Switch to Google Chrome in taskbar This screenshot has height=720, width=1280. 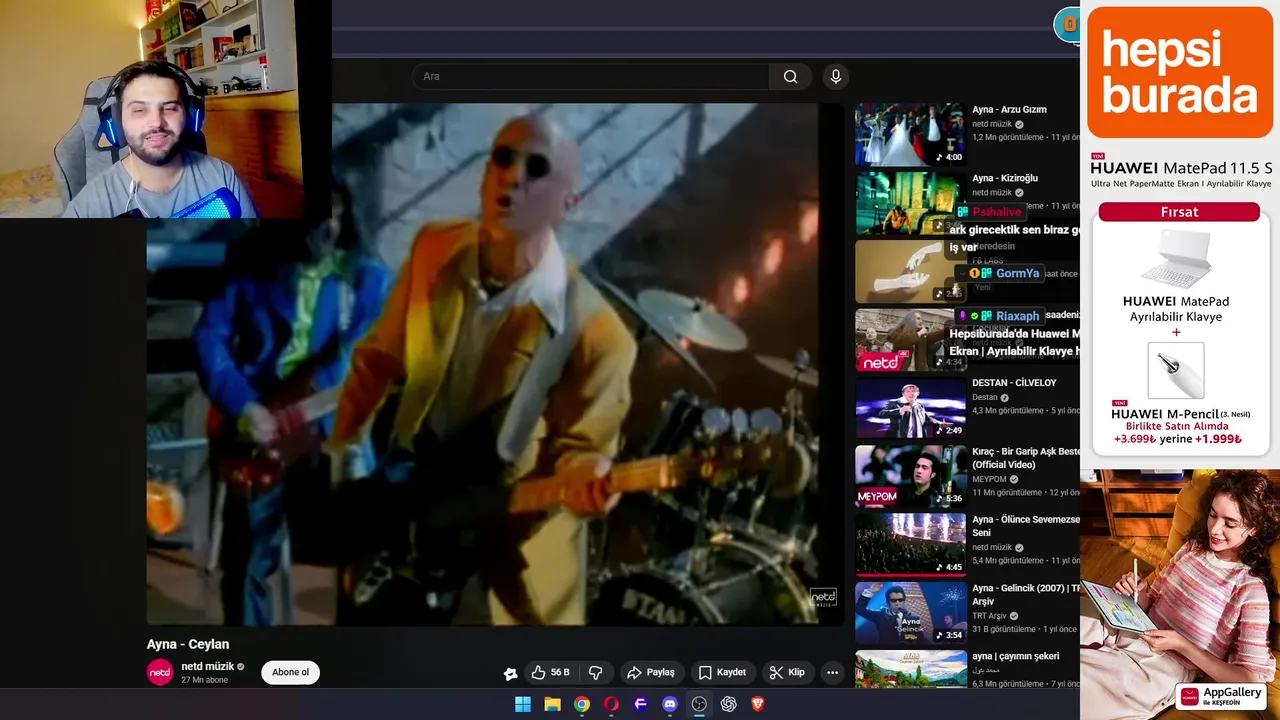coord(582,704)
